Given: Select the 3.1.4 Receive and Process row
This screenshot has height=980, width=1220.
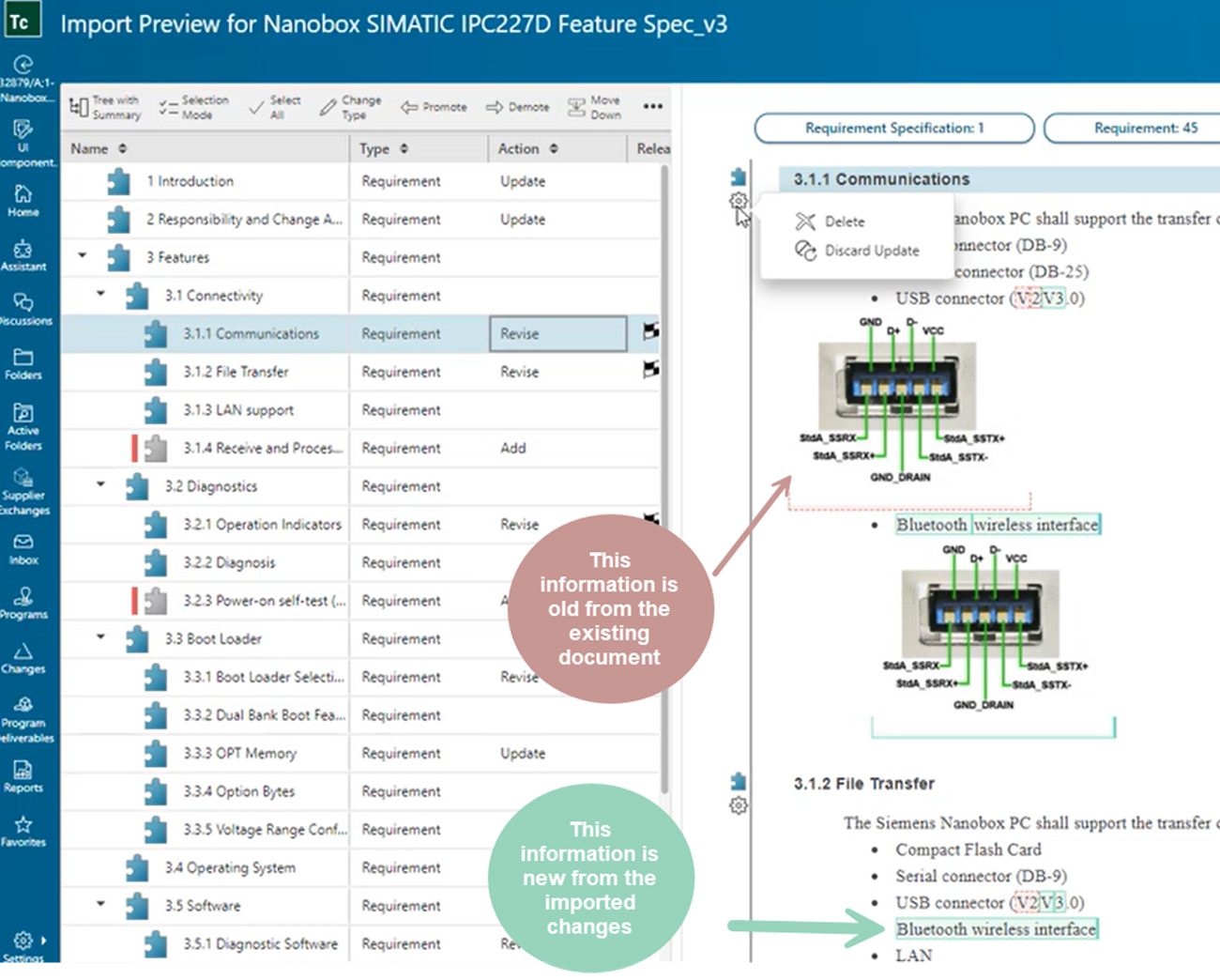Looking at the screenshot, I should [x=361, y=448].
